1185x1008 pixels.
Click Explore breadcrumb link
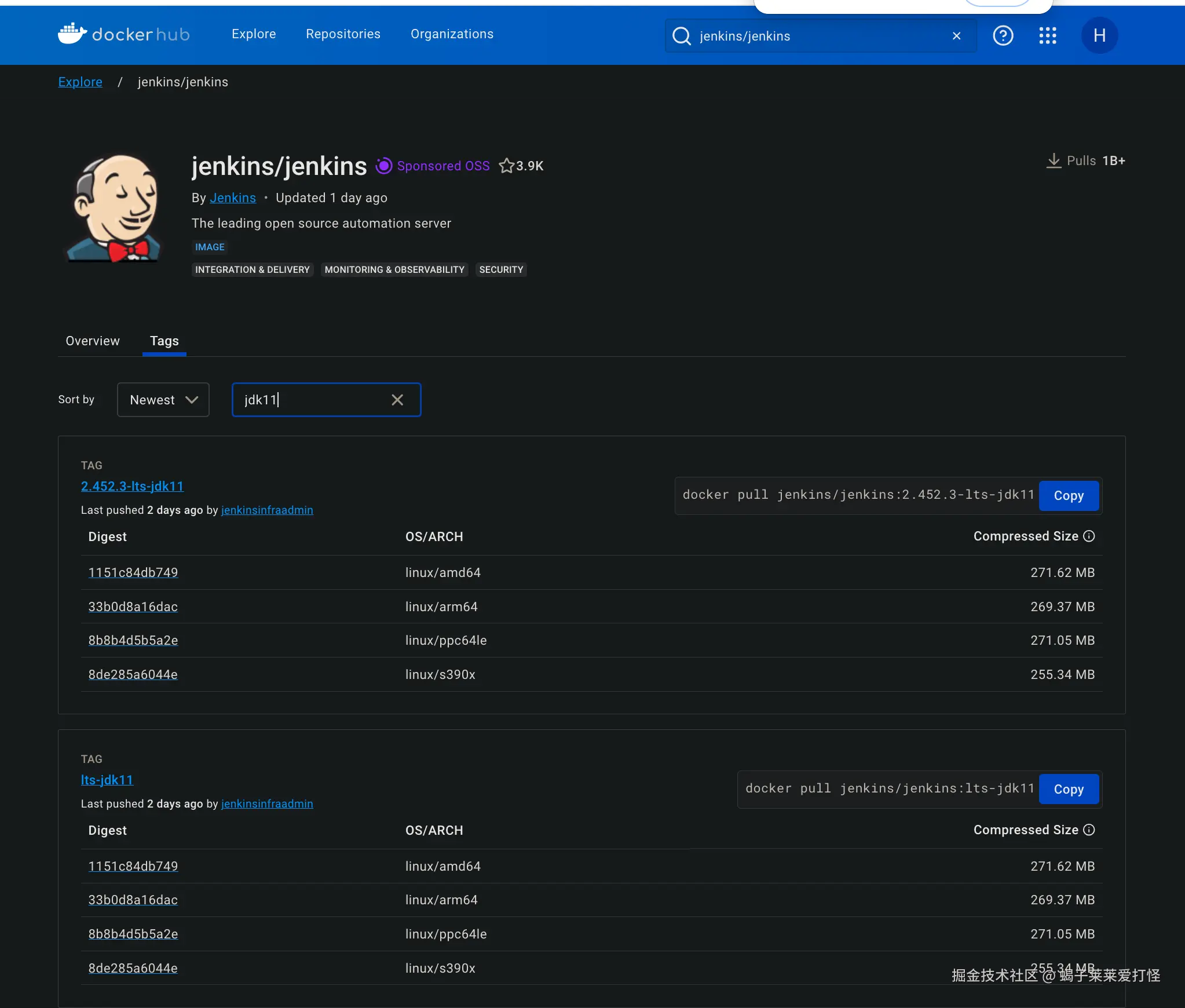80,82
